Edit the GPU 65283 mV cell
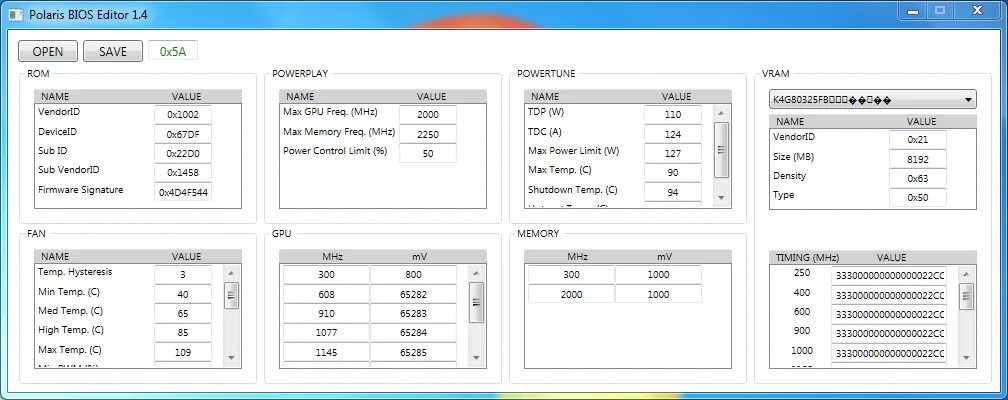 [413, 313]
